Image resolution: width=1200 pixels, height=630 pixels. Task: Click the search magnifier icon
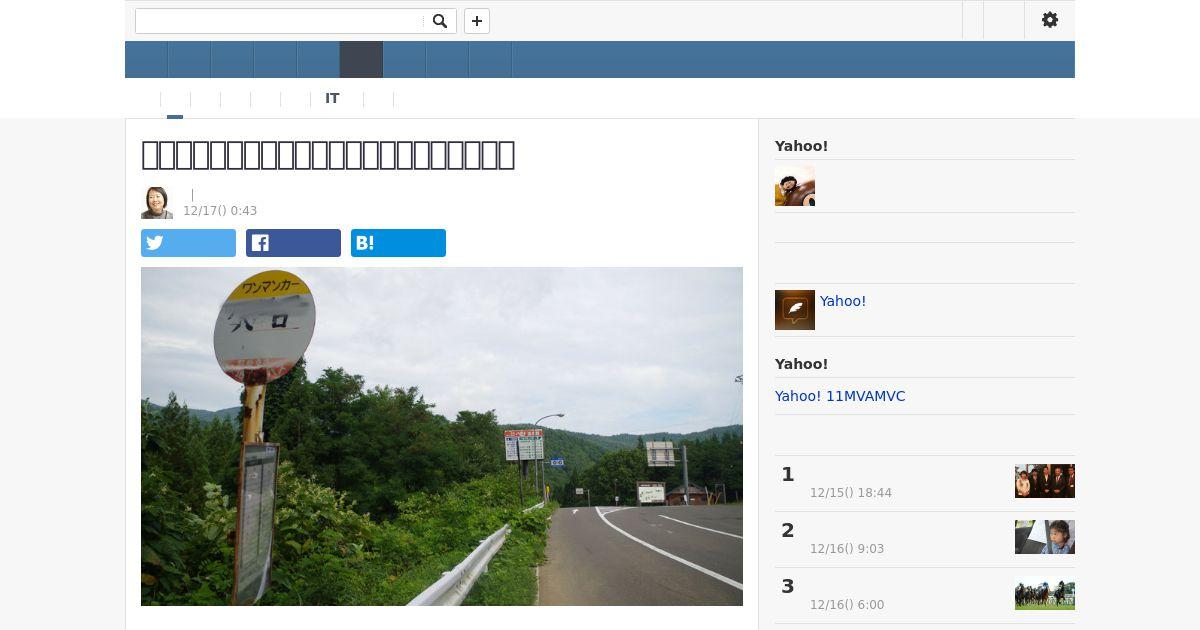point(440,21)
